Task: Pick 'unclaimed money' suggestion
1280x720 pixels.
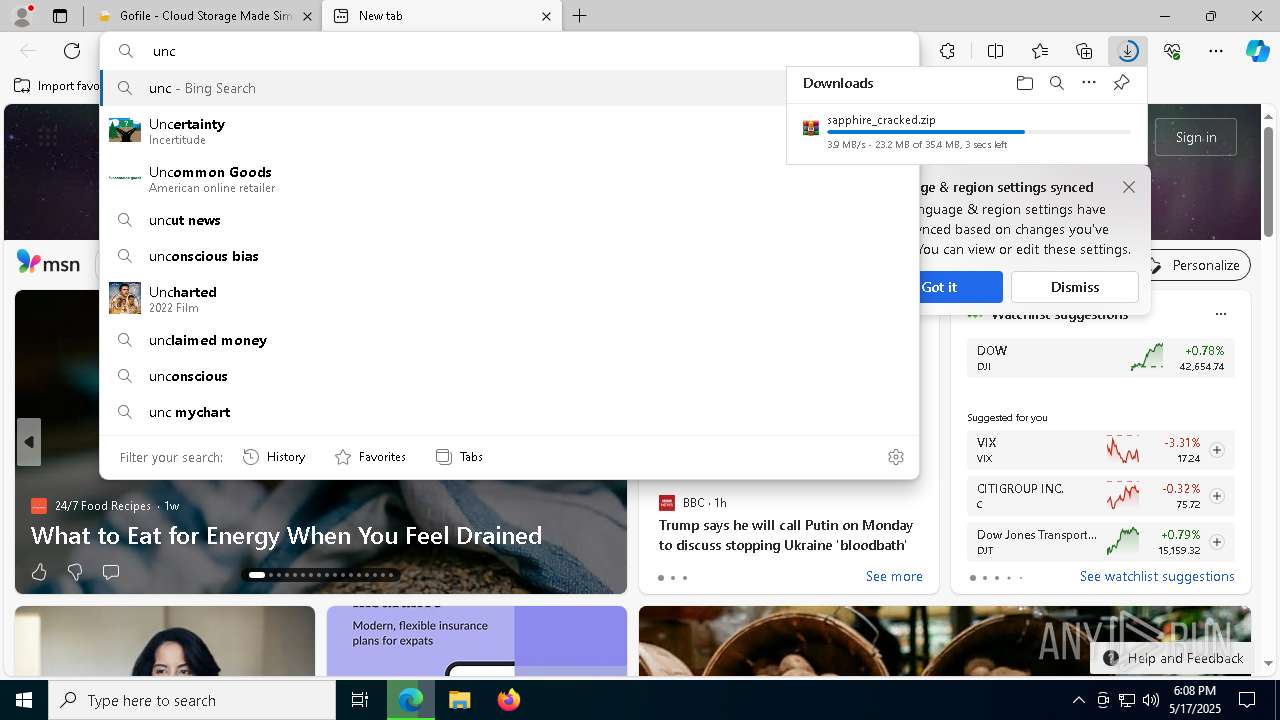Action: pos(510,340)
